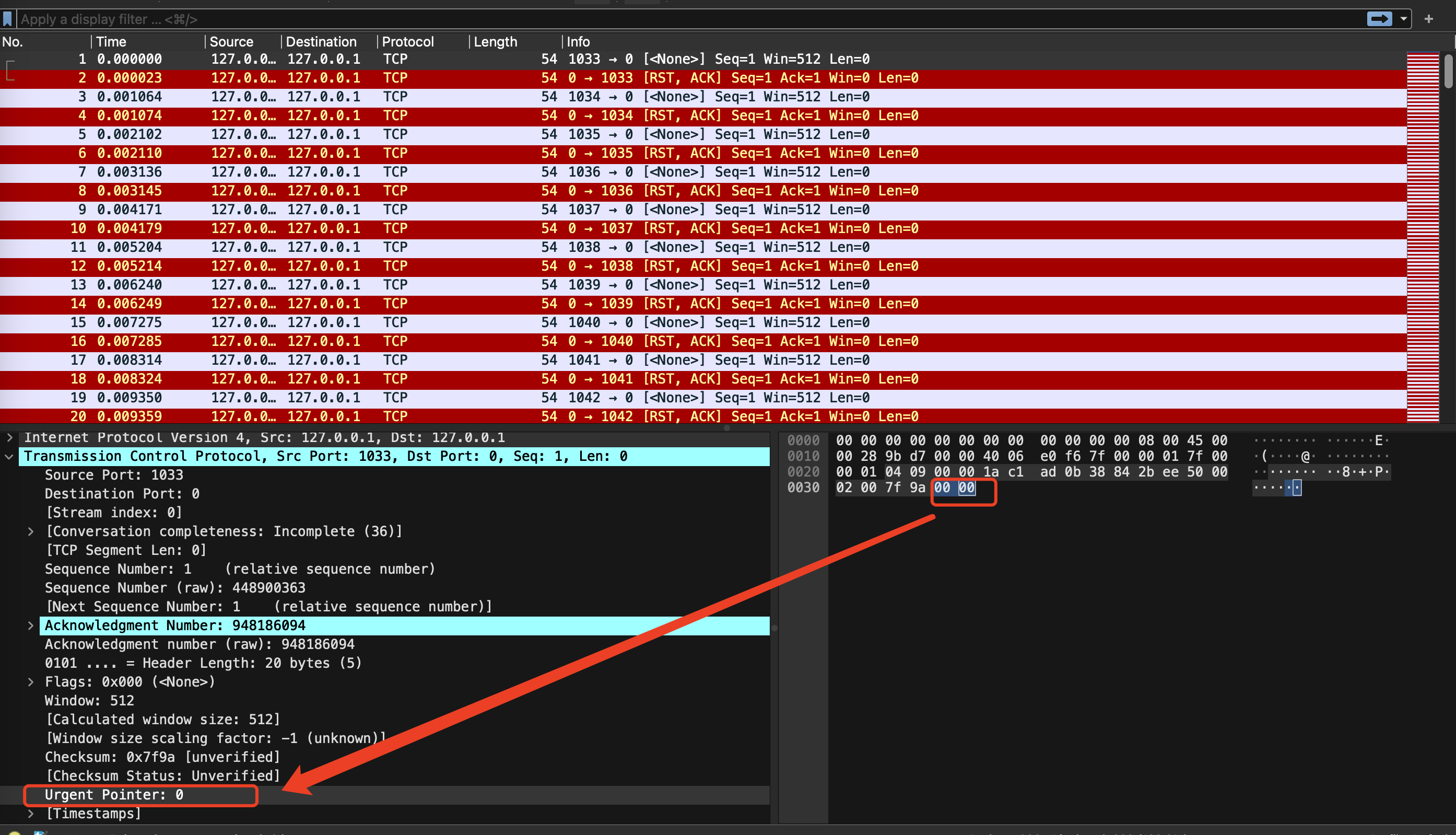Click hex offset row 0000 in bytes pane
The height and width of the screenshot is (835, 1456).
tap(803, 441)
